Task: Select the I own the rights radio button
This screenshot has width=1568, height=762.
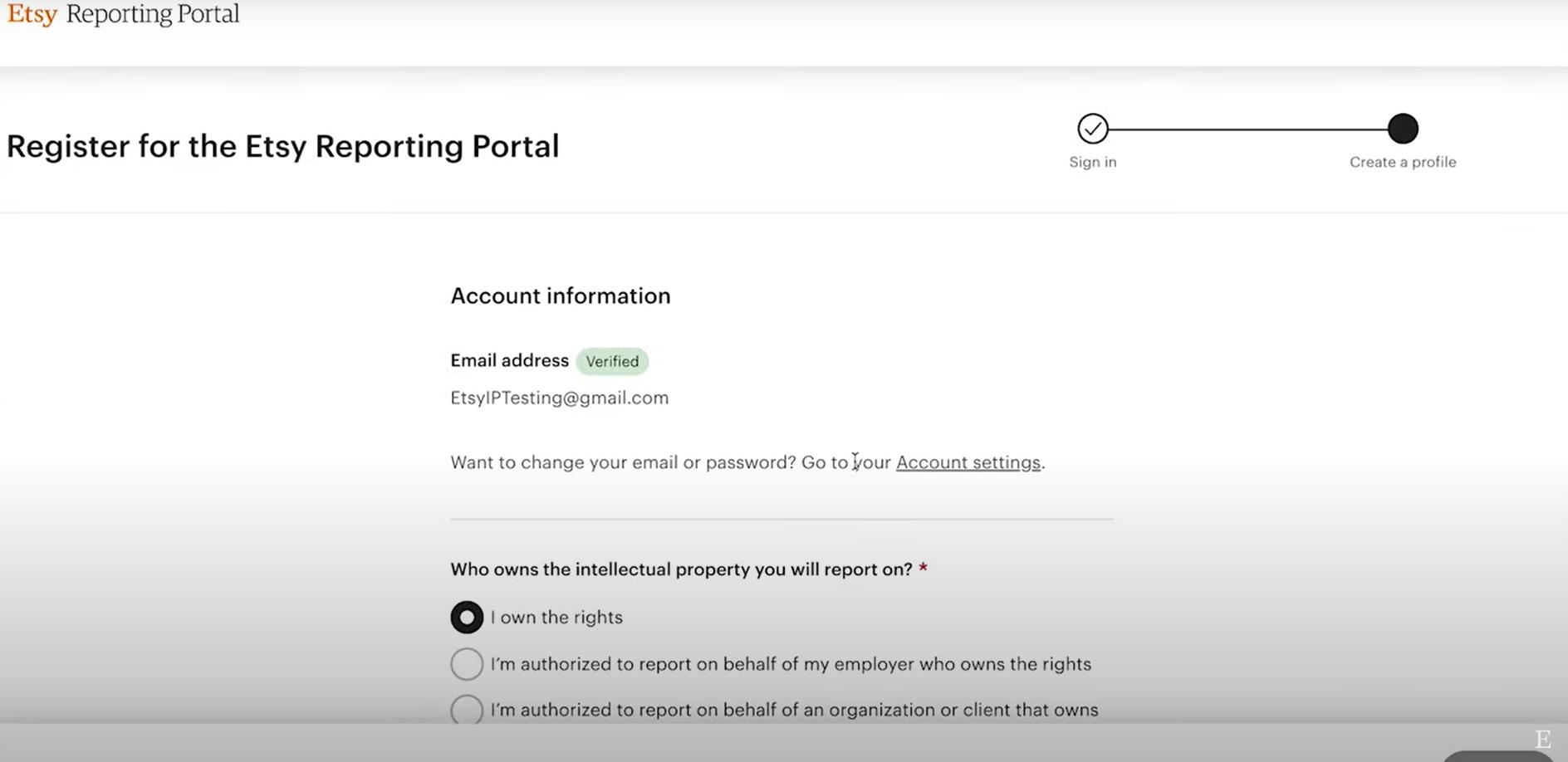Action: pyautogui.click(x=467, y=618)
